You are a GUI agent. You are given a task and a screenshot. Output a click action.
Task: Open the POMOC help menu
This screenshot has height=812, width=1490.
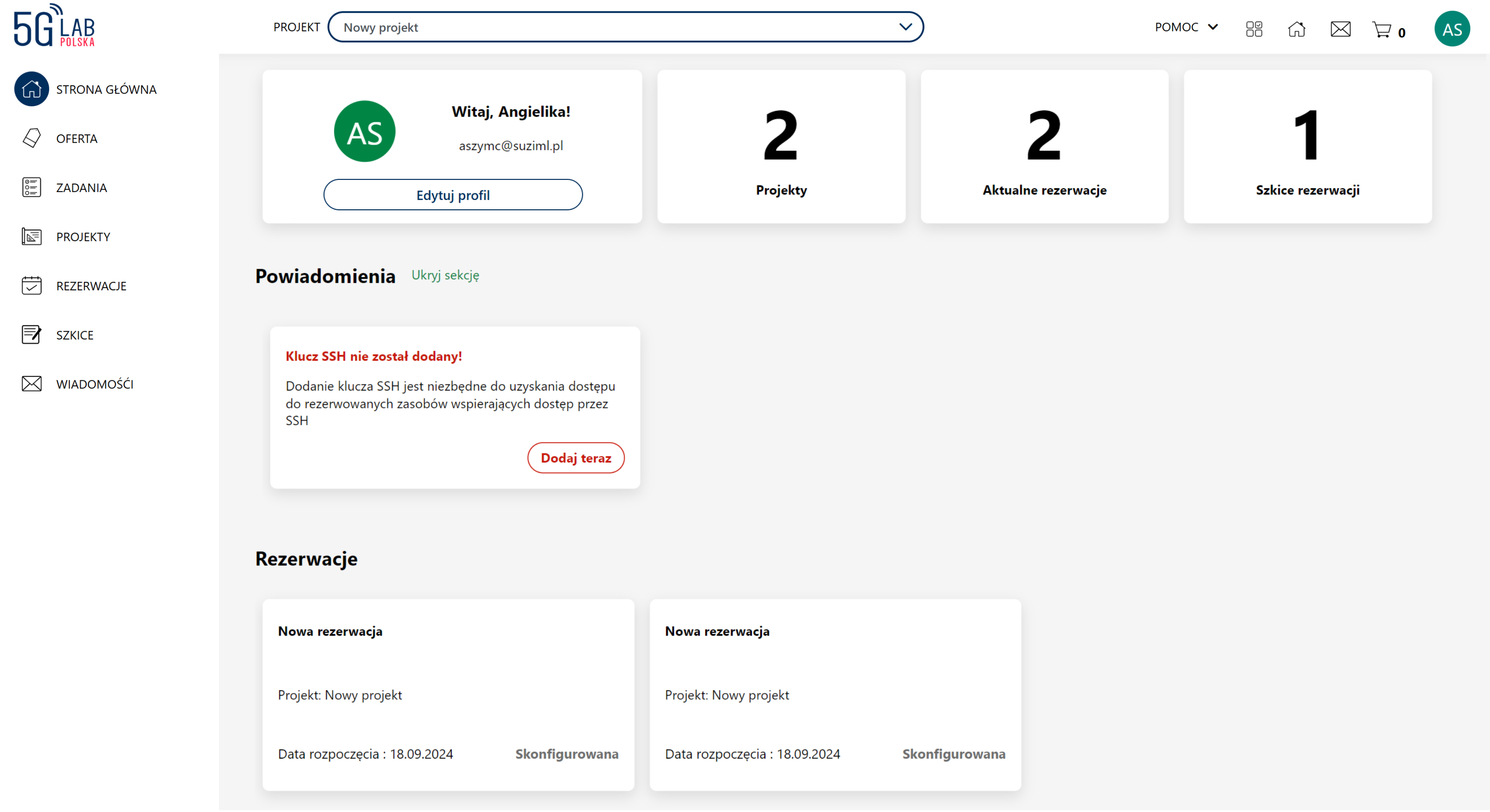coord(1186,27)
